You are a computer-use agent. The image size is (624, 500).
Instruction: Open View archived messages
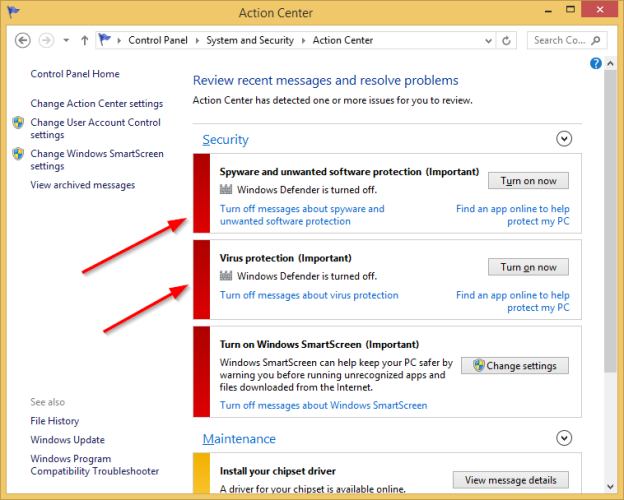pyautogui.click(x=83, y=185)
